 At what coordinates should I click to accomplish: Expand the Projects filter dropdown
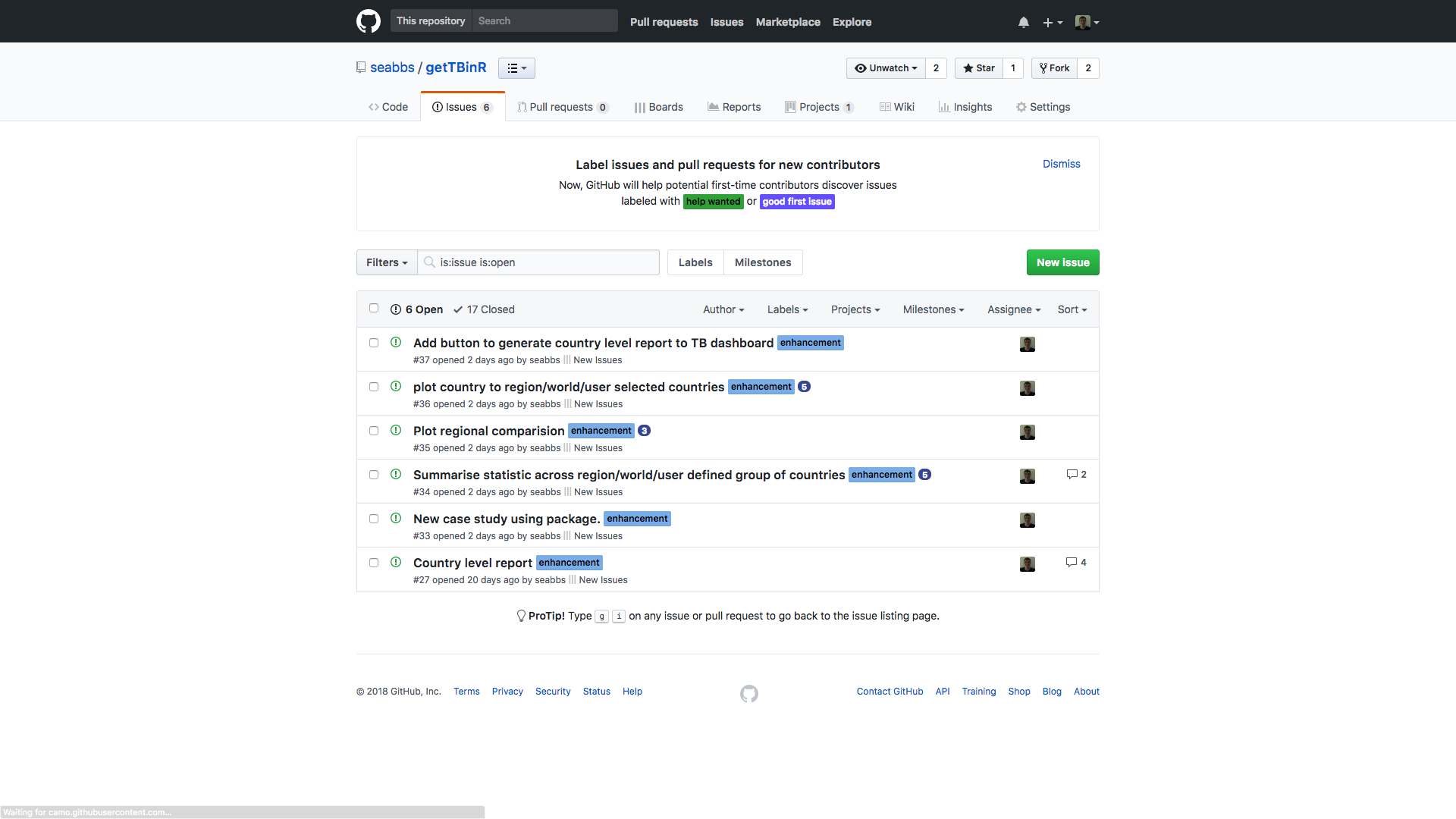point(855,309)
